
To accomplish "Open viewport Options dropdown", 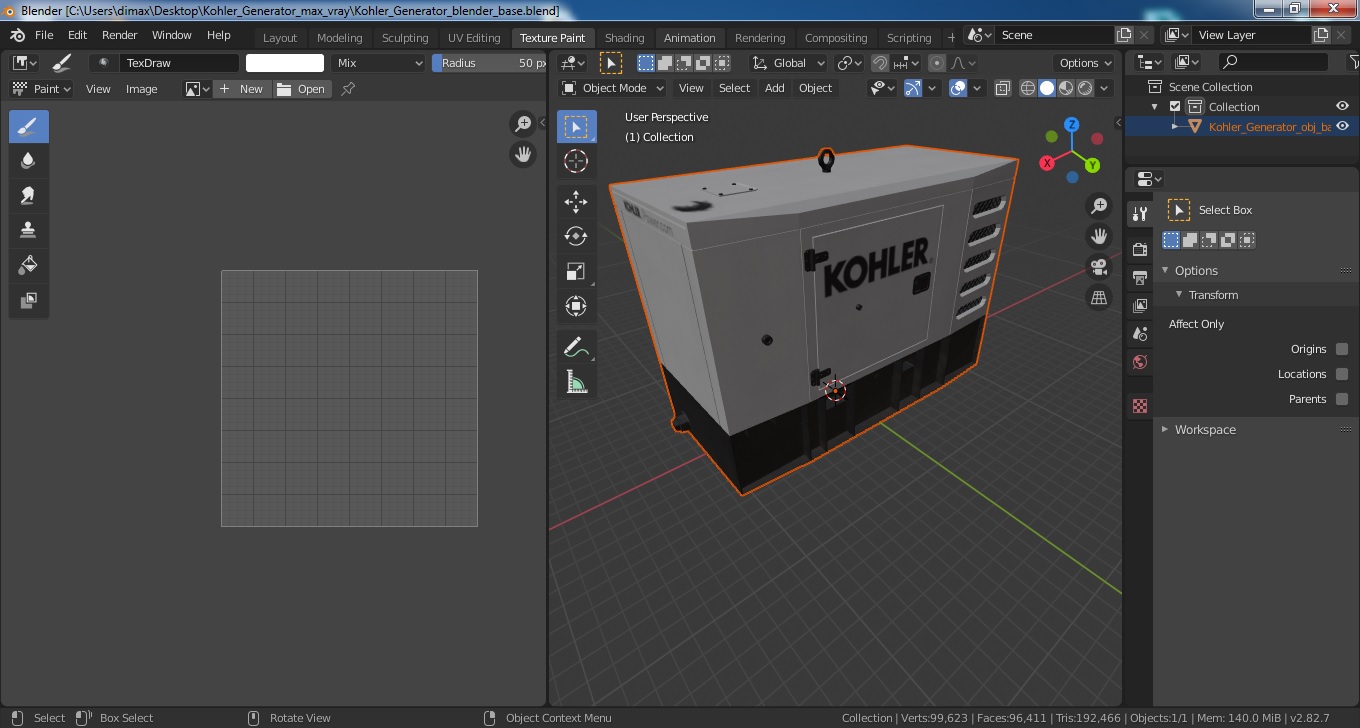I will (x=1085, y=63).
